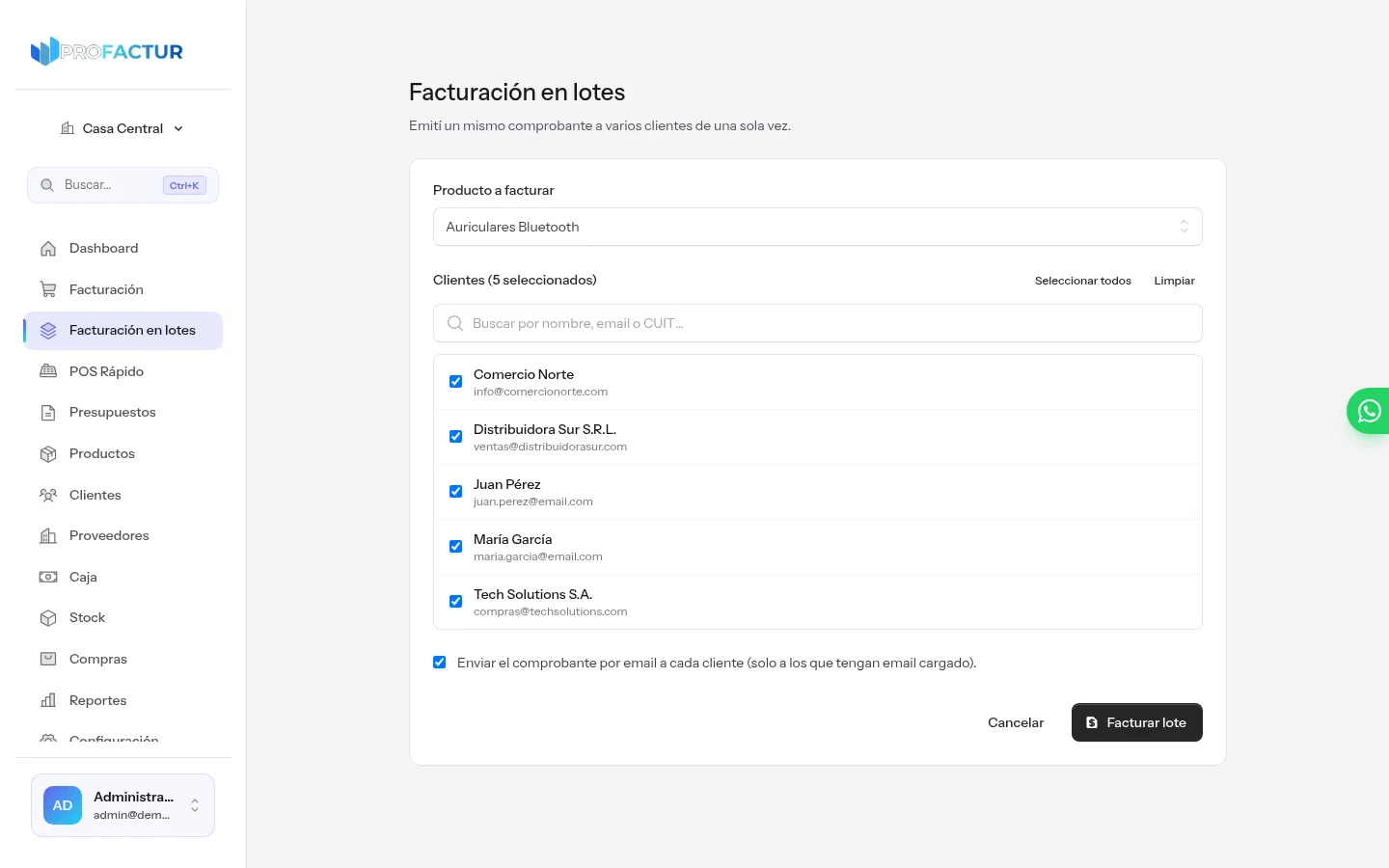
Task: Click the Facturación en lotes page heading
Action: 517,93
